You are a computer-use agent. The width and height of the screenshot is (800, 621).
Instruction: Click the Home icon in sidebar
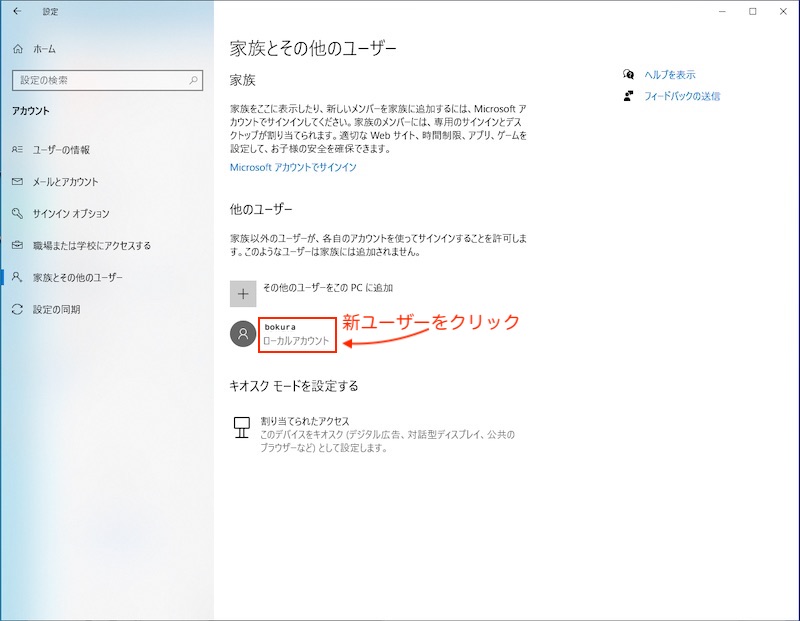18,49
